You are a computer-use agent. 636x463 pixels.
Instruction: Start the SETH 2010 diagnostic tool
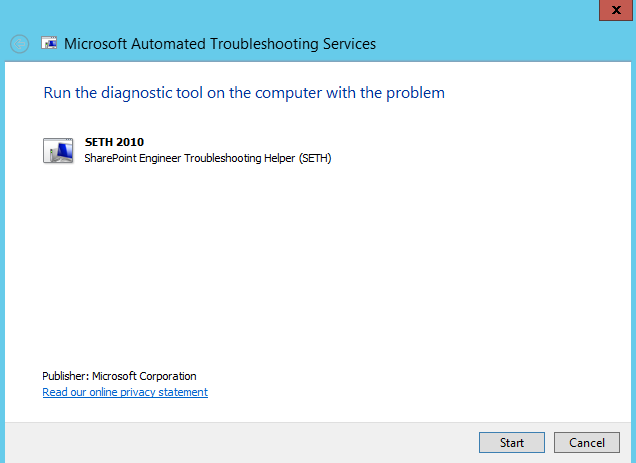(512, 442)
